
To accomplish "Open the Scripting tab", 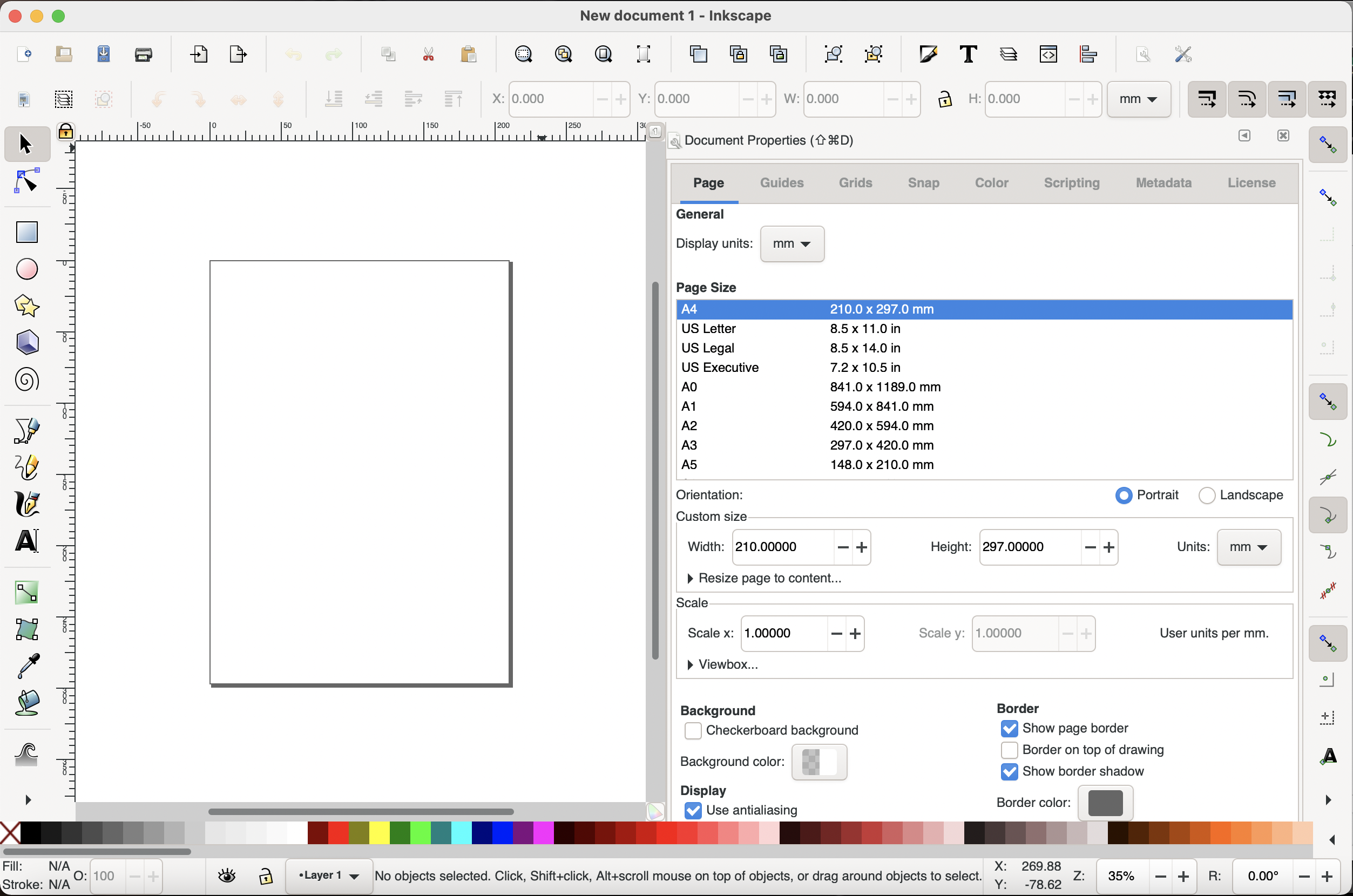I will pyautogui.click(x=1071, y=183).
